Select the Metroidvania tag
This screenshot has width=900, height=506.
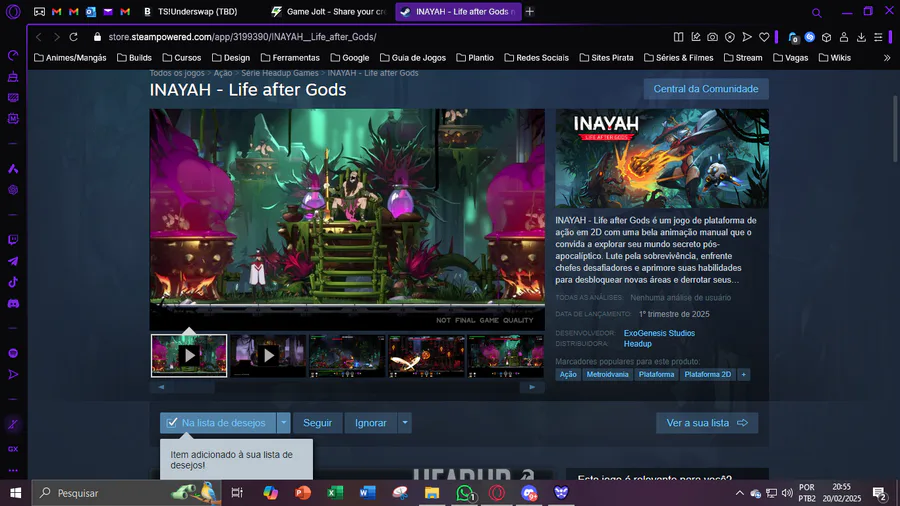[x=607, y=374]
